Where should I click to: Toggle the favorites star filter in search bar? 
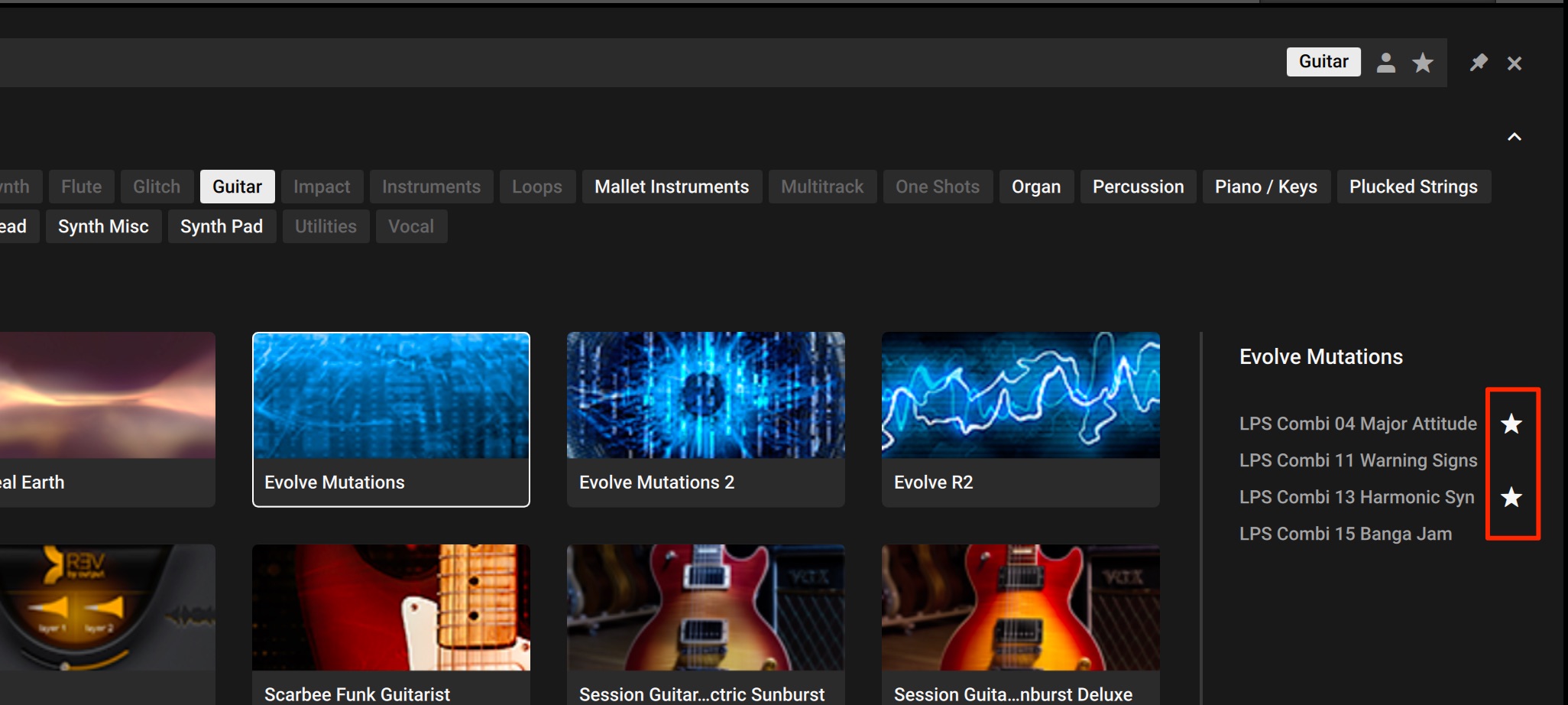[1423, 63]
